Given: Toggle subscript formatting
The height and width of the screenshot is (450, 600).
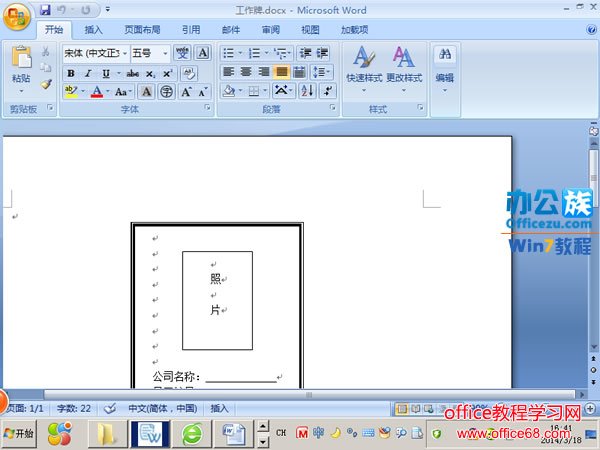Looking at the screenshot, I should pyautogui.click(x=150, y=73).
